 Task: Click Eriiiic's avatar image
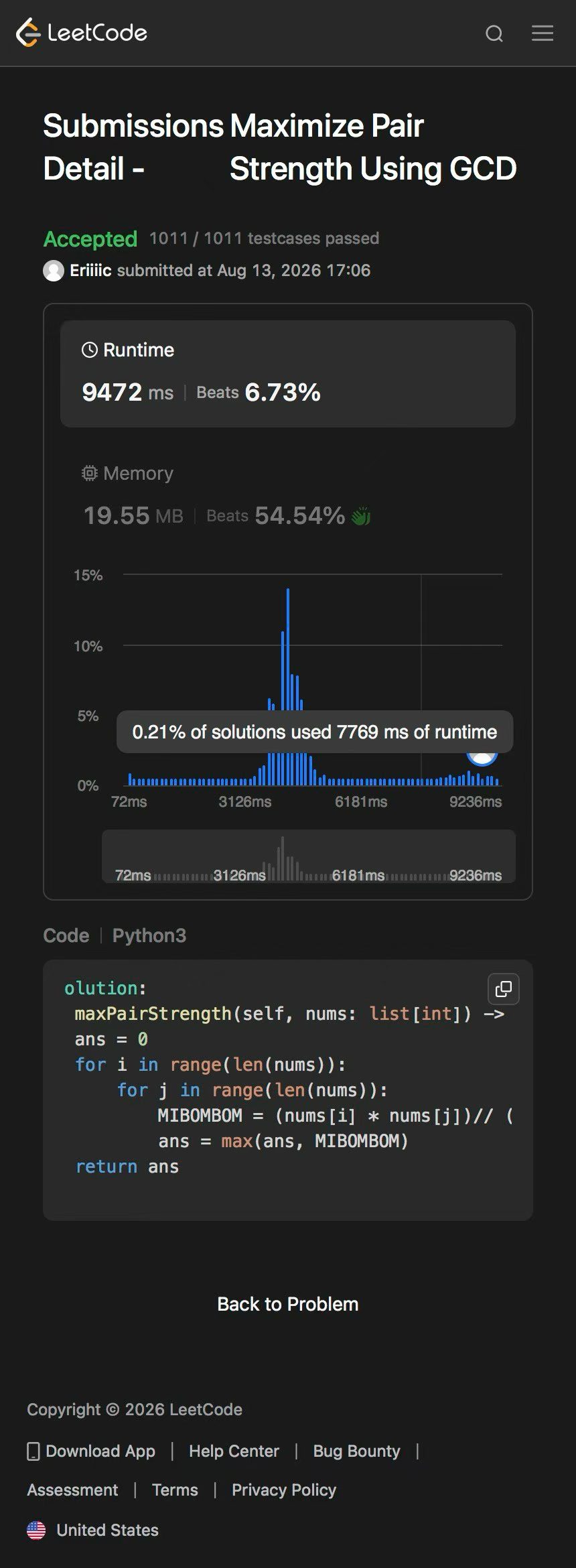click(54, 271)
